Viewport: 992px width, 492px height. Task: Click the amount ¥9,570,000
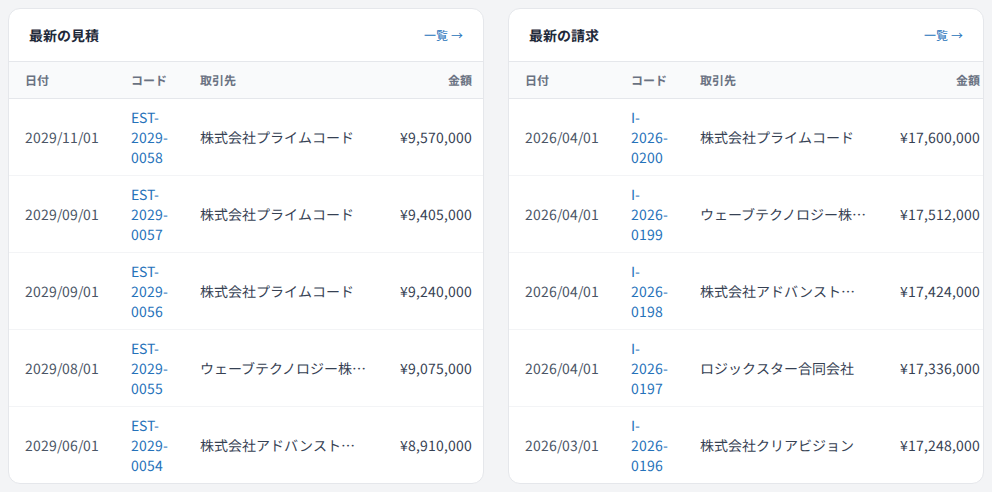[436, 138]
